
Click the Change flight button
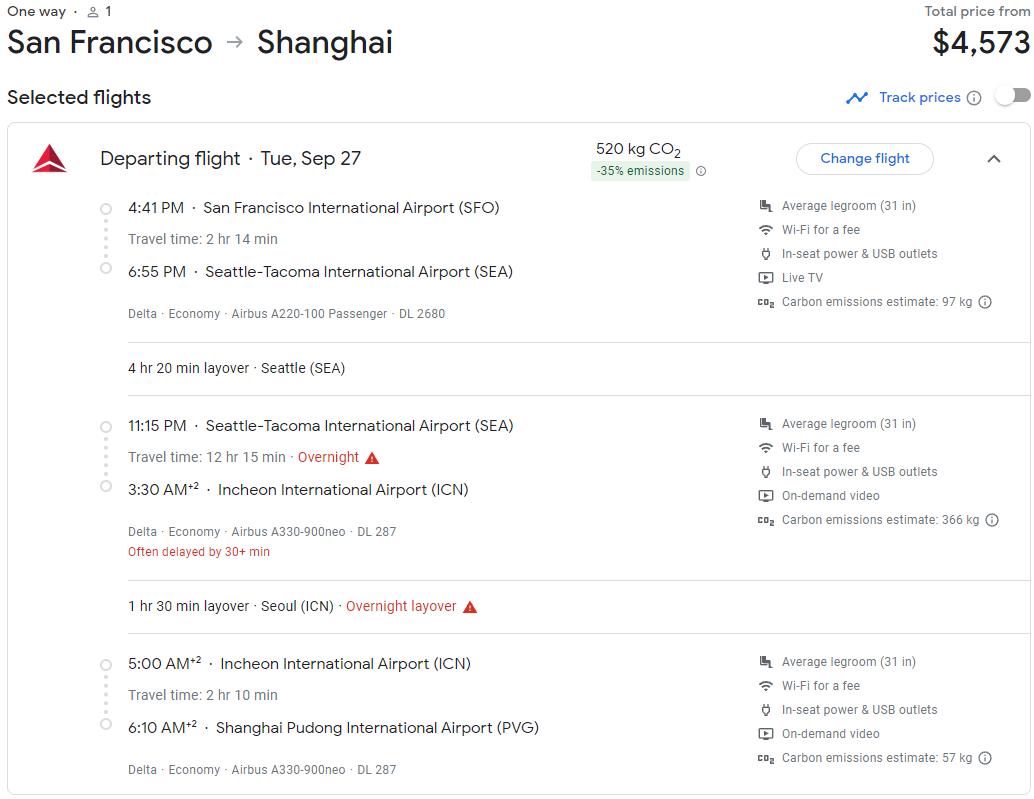864,159
